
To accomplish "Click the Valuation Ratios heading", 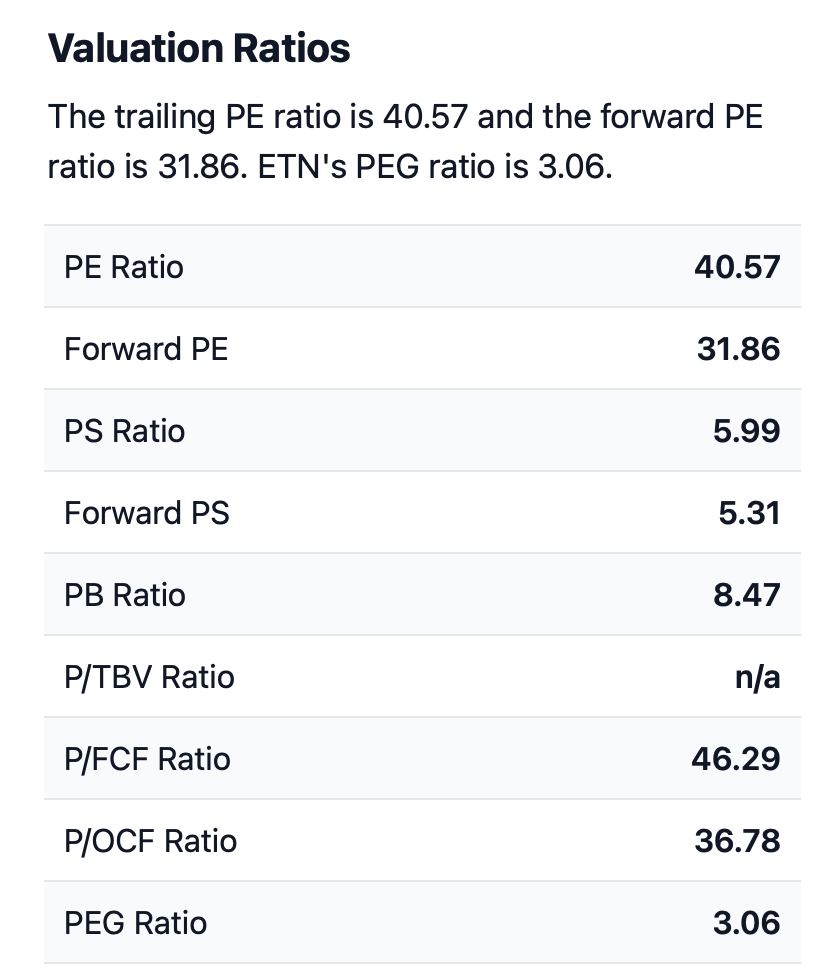I will coord(199,48).
